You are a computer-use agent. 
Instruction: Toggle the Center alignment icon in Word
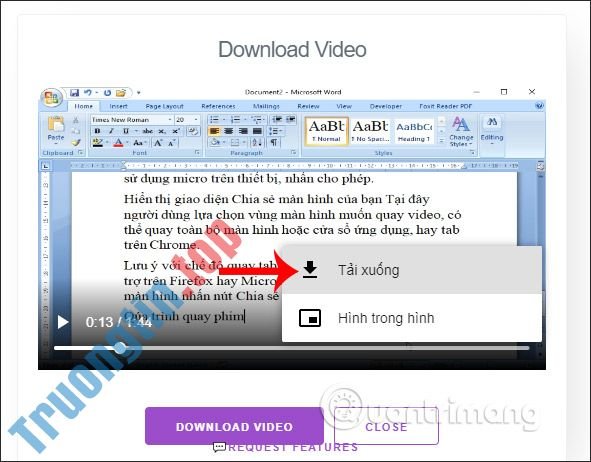pyautogui.click(x=228, y=131)
